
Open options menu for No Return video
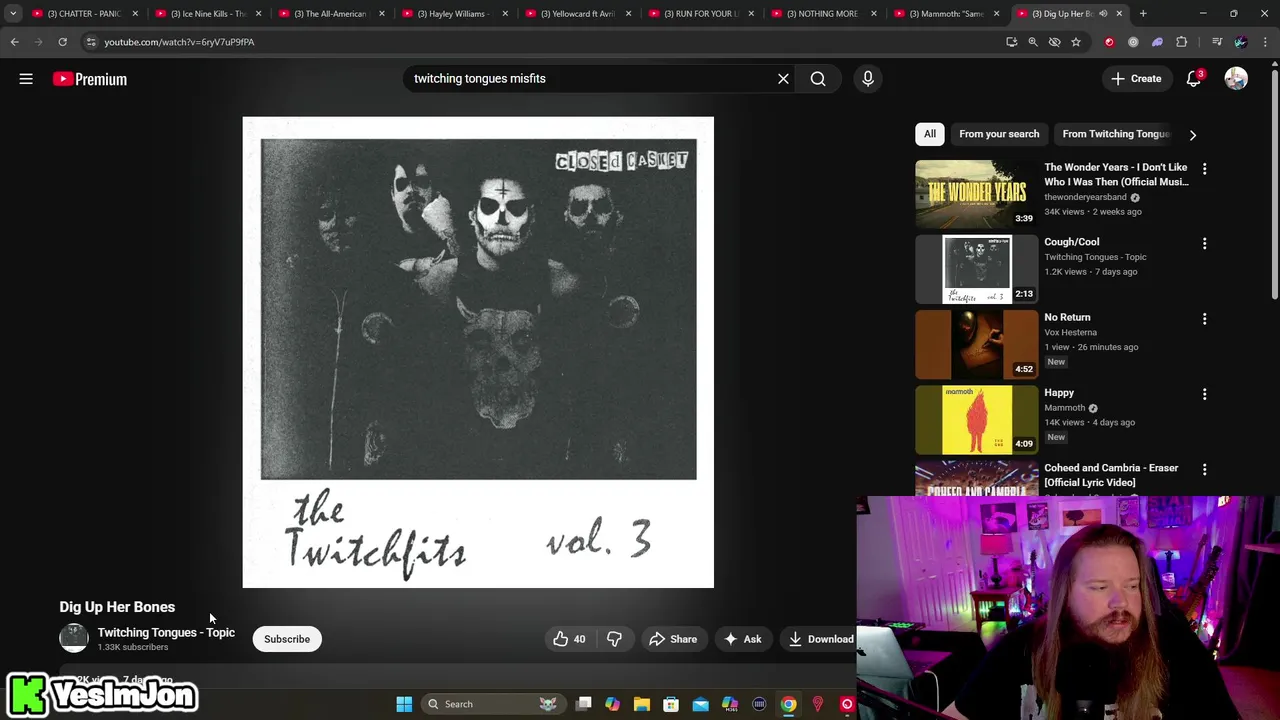pos(1204,319)
